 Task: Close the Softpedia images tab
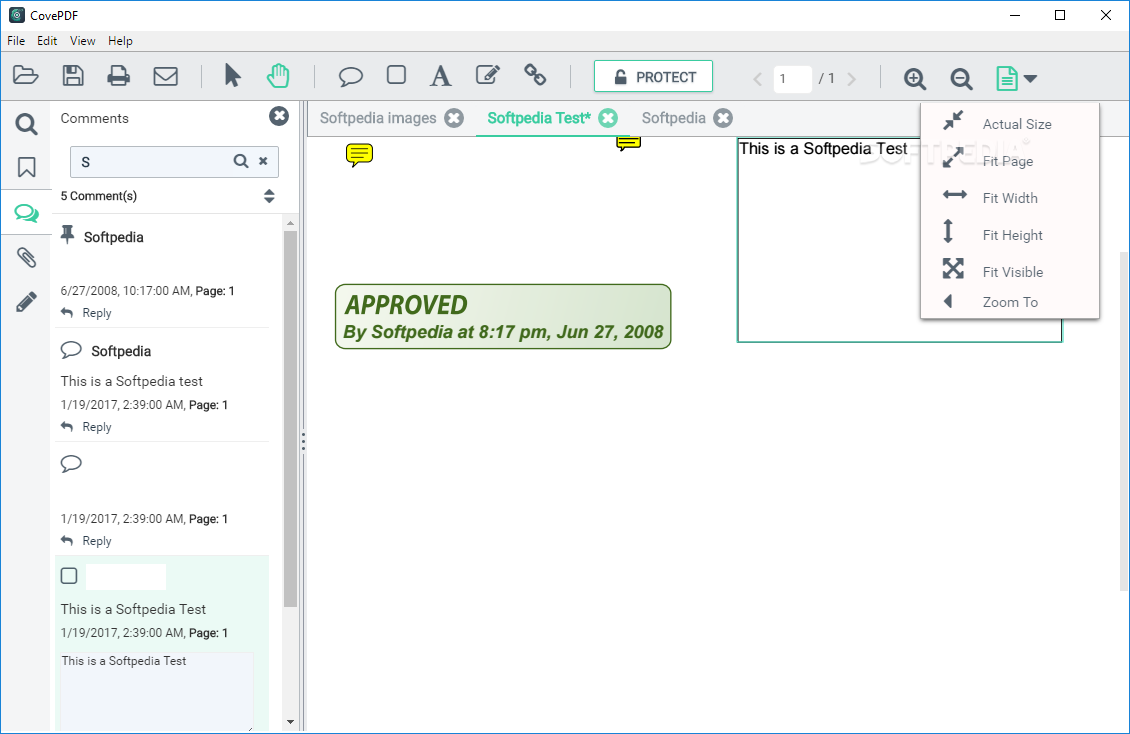pos(454,118)
